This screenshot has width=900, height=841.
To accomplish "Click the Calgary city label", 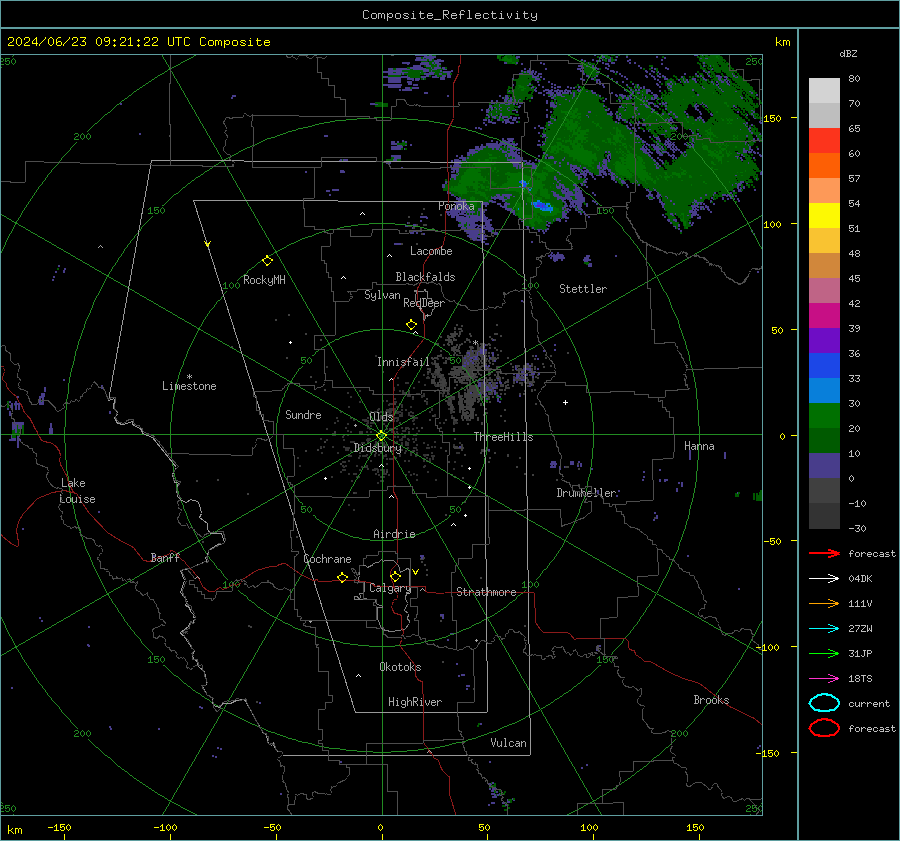I will point(390,588).
